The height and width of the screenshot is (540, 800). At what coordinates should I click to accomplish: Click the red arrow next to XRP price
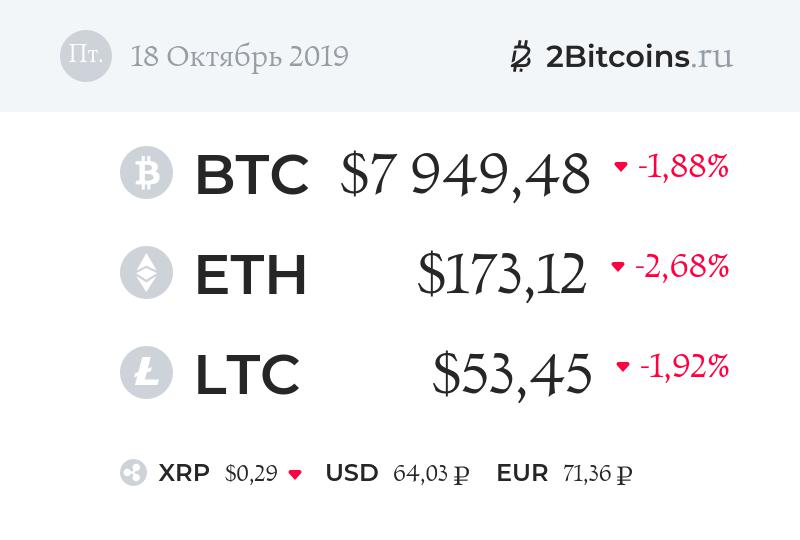[295, 475]
